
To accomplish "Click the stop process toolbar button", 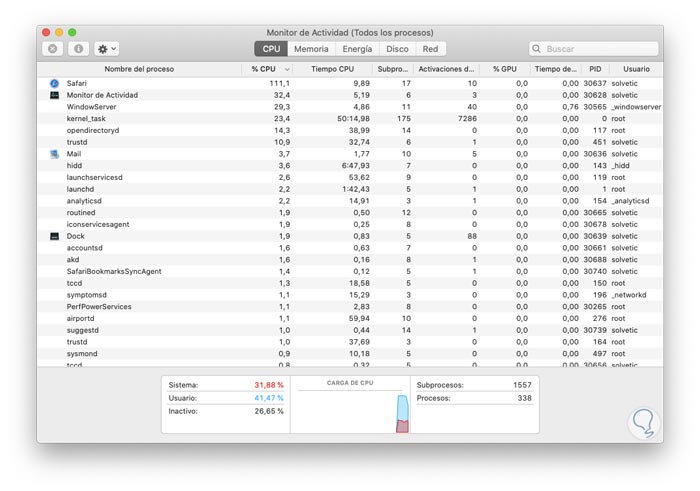I will (53, 49).
